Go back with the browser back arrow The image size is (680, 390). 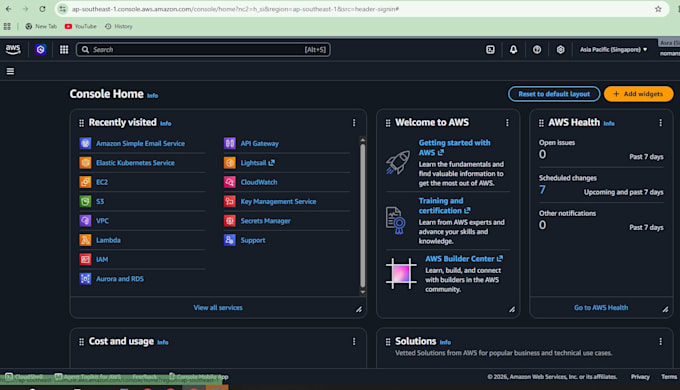(9, 9)
